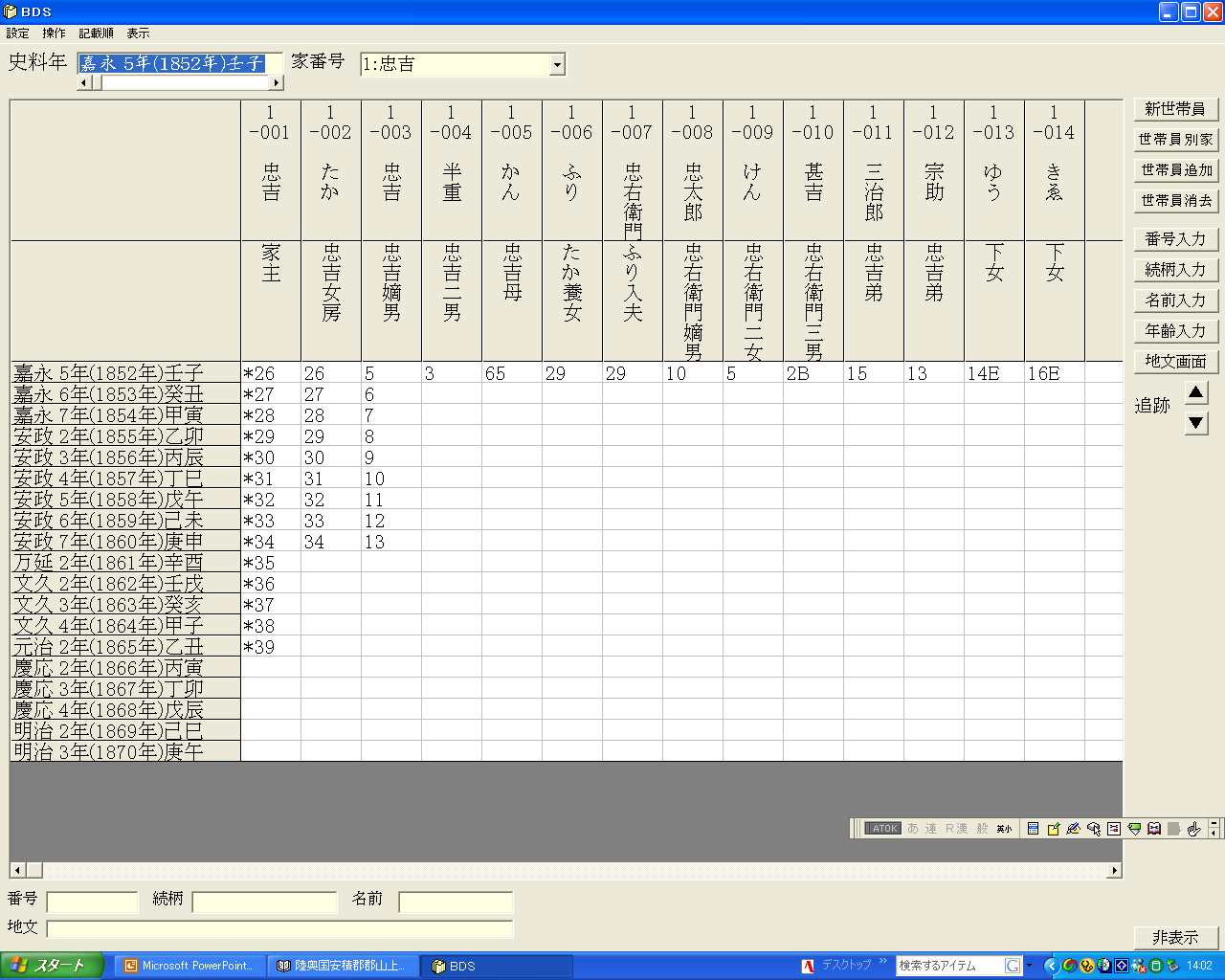Open the 設定 menu
Screen dimensions: 1225x980
tap(17, 33)
